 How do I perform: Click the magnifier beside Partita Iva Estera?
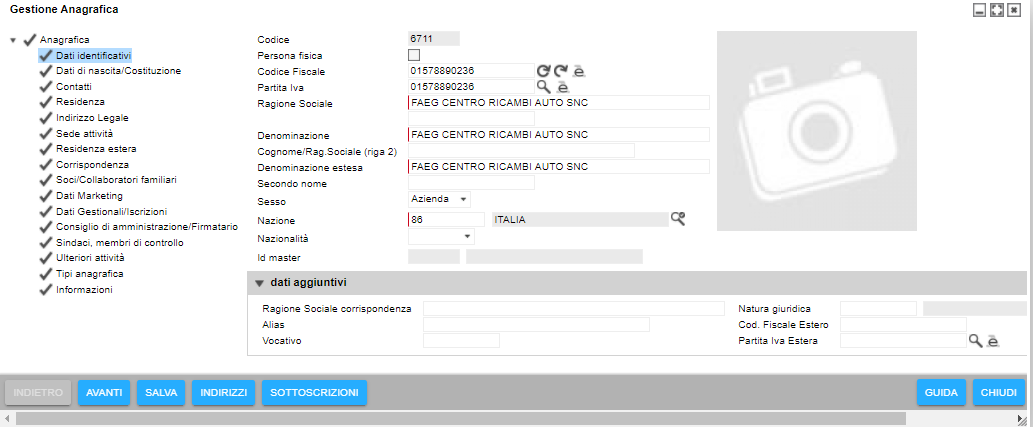tap(975, 341)
